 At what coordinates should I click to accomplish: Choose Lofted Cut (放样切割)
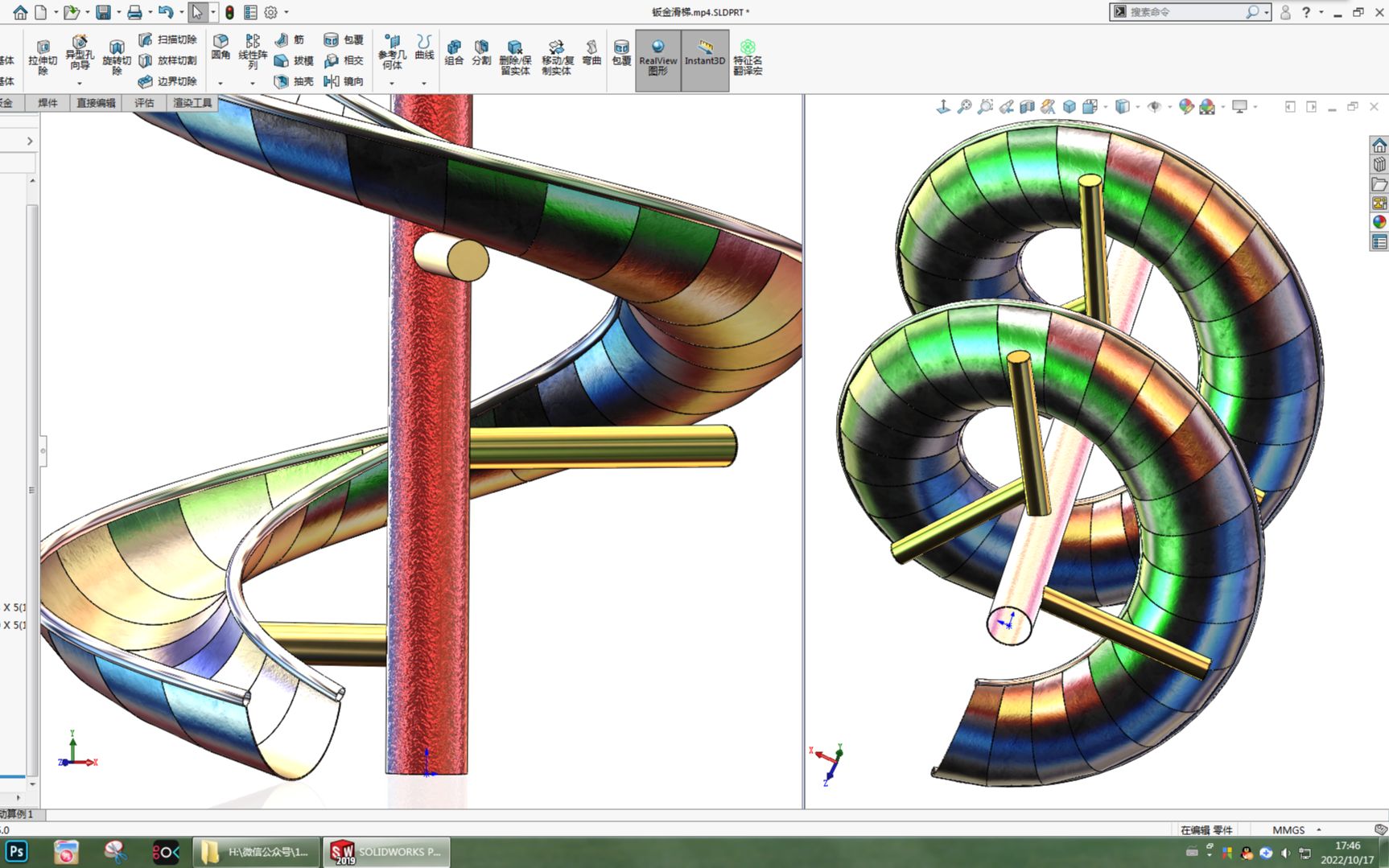coord(167,60)
